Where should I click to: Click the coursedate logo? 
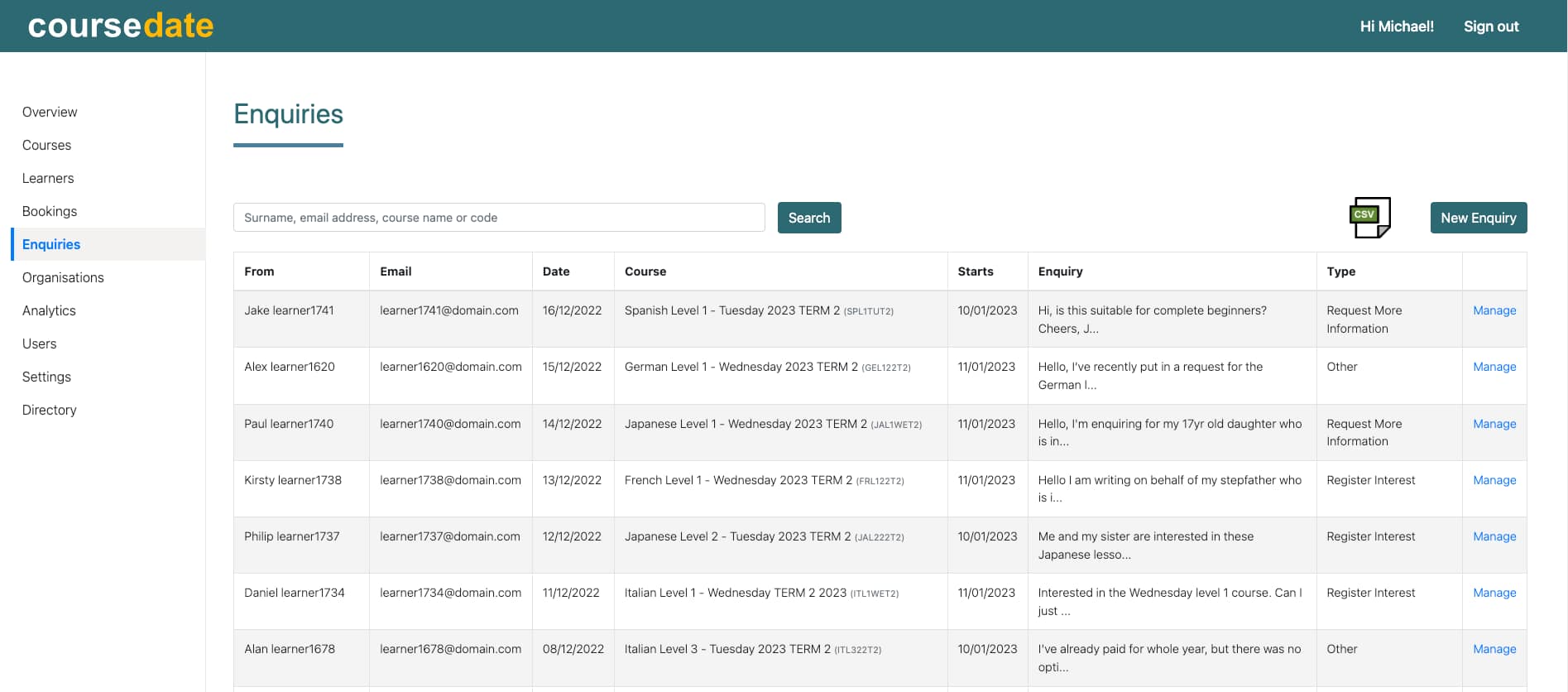click(121, 26)
